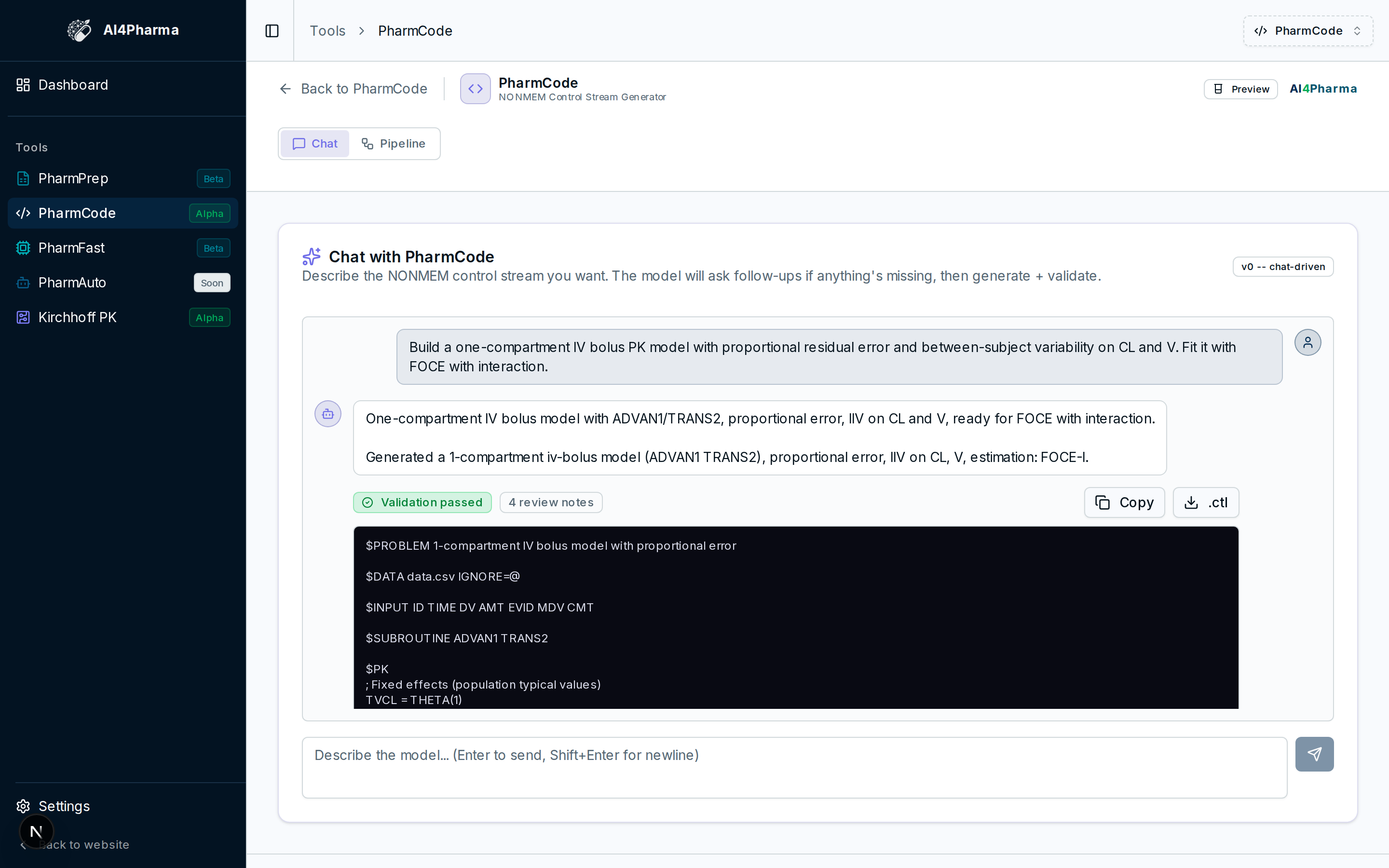Click the Alpha badge next to PharmCode
The width and height of the screenshot is (1389, 868).
pyautogui.click(x=209, y=214)
